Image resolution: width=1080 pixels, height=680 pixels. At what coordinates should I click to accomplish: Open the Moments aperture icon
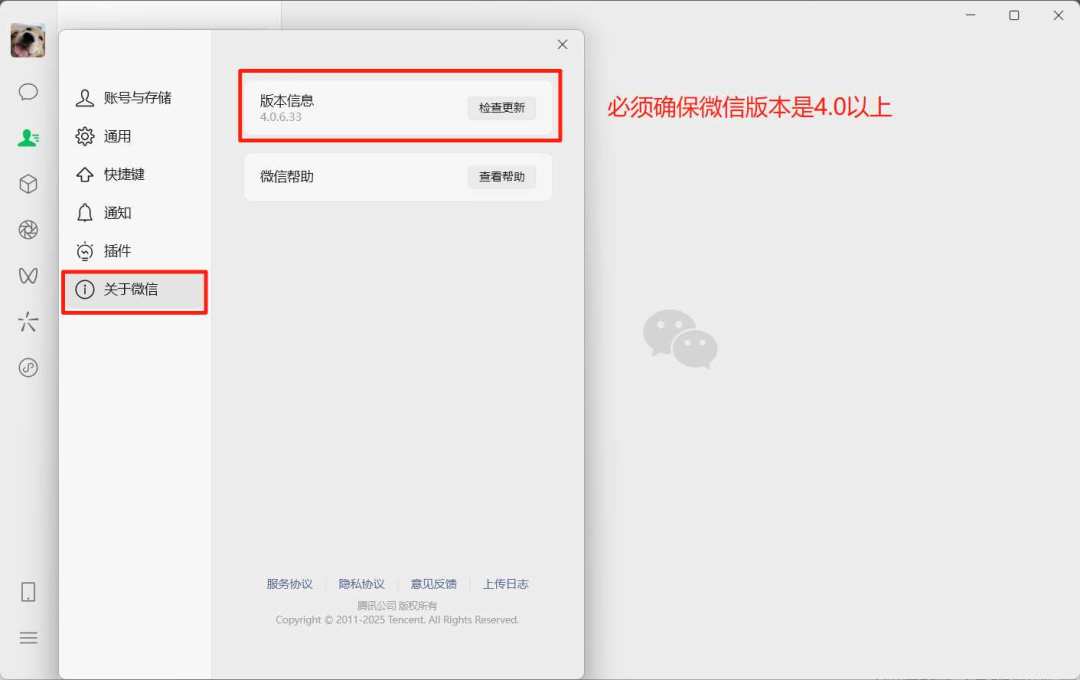click(28, 230)
